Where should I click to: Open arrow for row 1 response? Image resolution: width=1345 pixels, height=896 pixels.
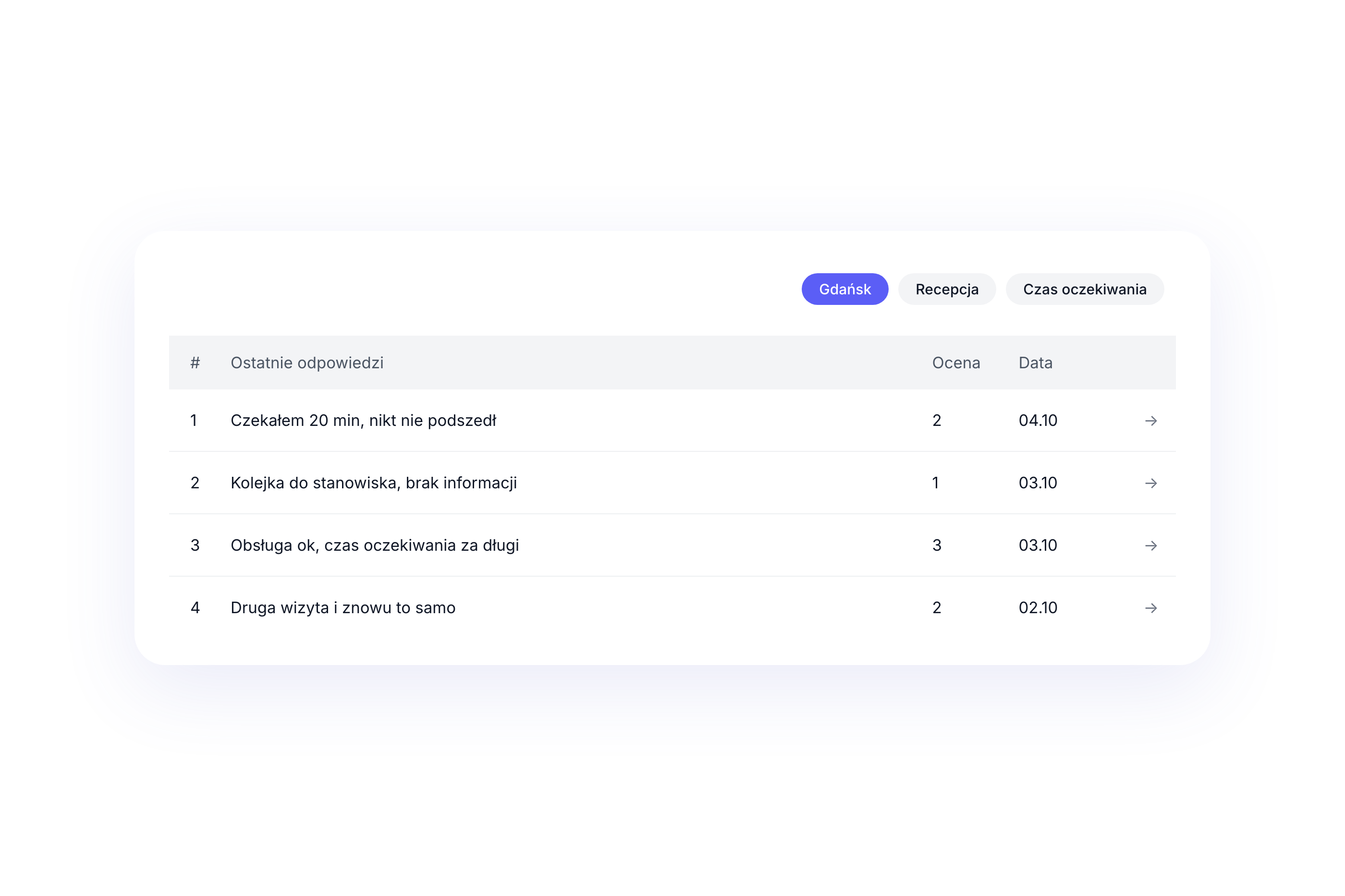(1150, 421)
